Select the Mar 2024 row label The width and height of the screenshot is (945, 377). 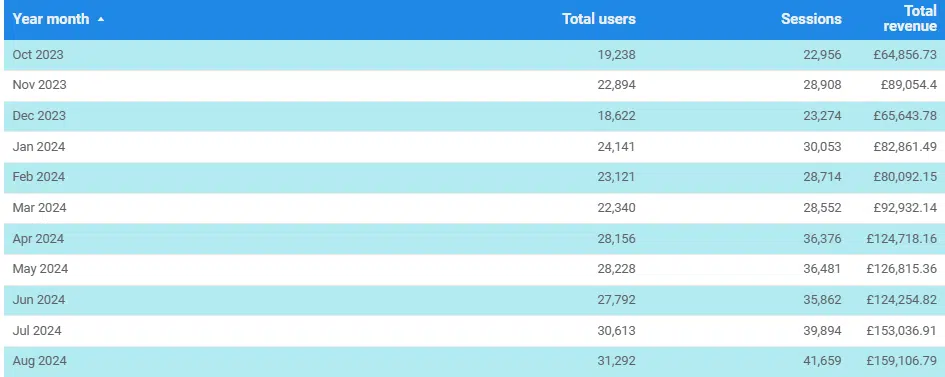coord(39,208)
